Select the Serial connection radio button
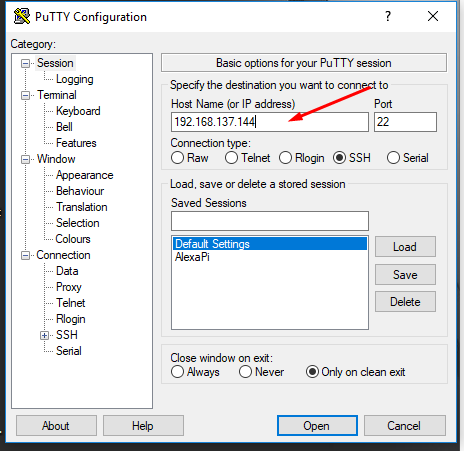 pyautogui.click(x=393, y=158)
